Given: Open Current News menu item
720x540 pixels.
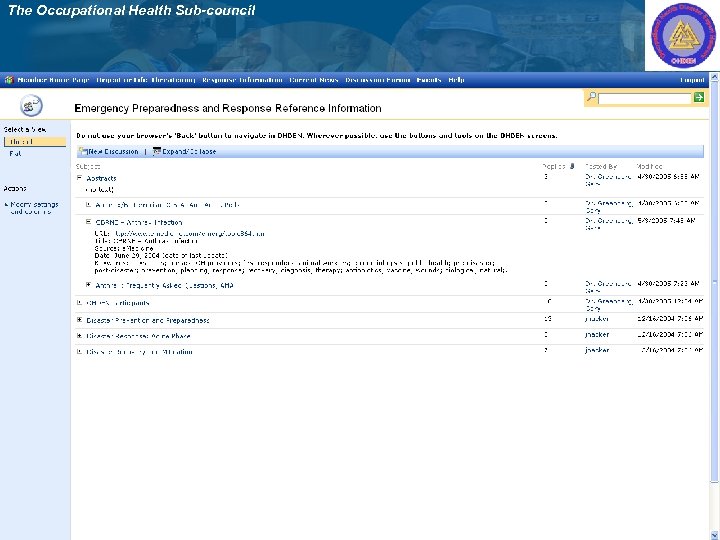Looking at the screenshot, I should [x=314, y=80].
